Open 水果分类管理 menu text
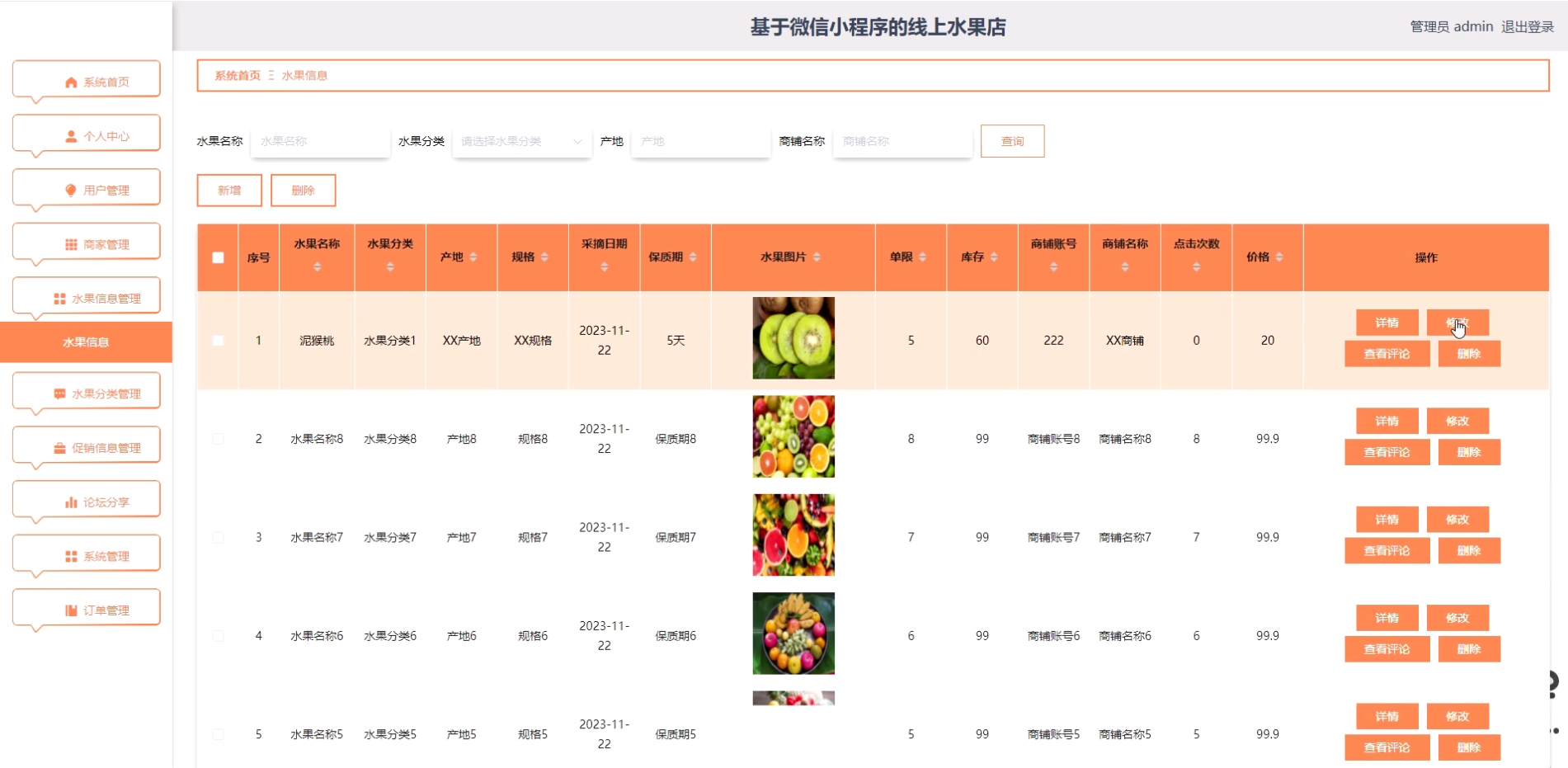 point(106,394)
